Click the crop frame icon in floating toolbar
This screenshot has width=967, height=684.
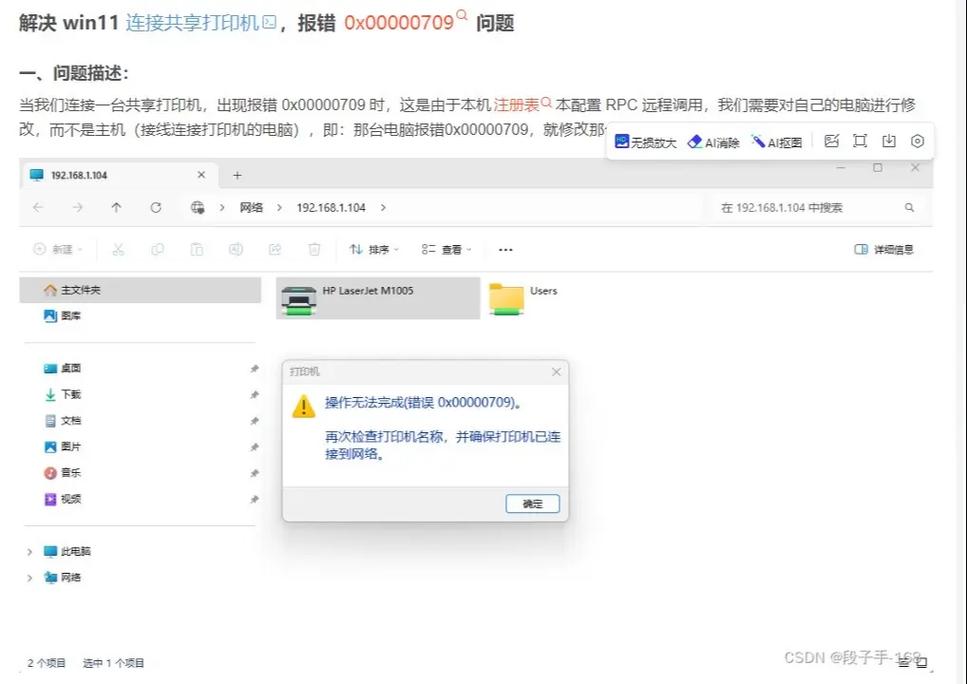860,141
